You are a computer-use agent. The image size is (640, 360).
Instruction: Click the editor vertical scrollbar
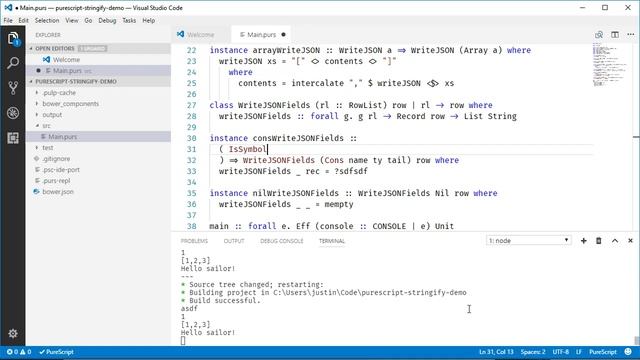(x=636, y=138)
